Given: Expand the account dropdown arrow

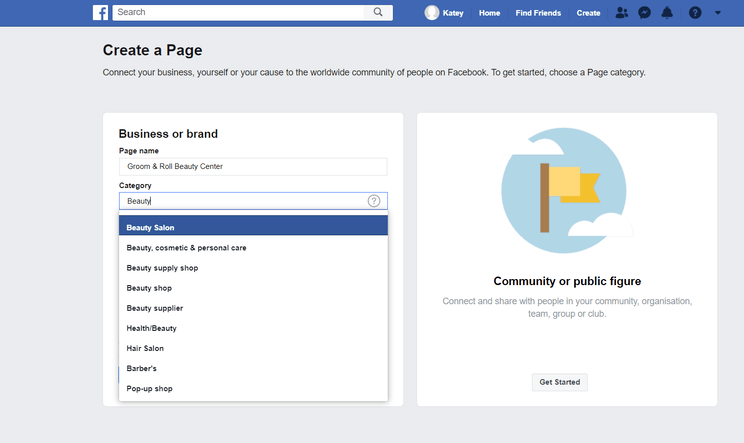Looking at the screenshot, I should (x=718, y=13).
